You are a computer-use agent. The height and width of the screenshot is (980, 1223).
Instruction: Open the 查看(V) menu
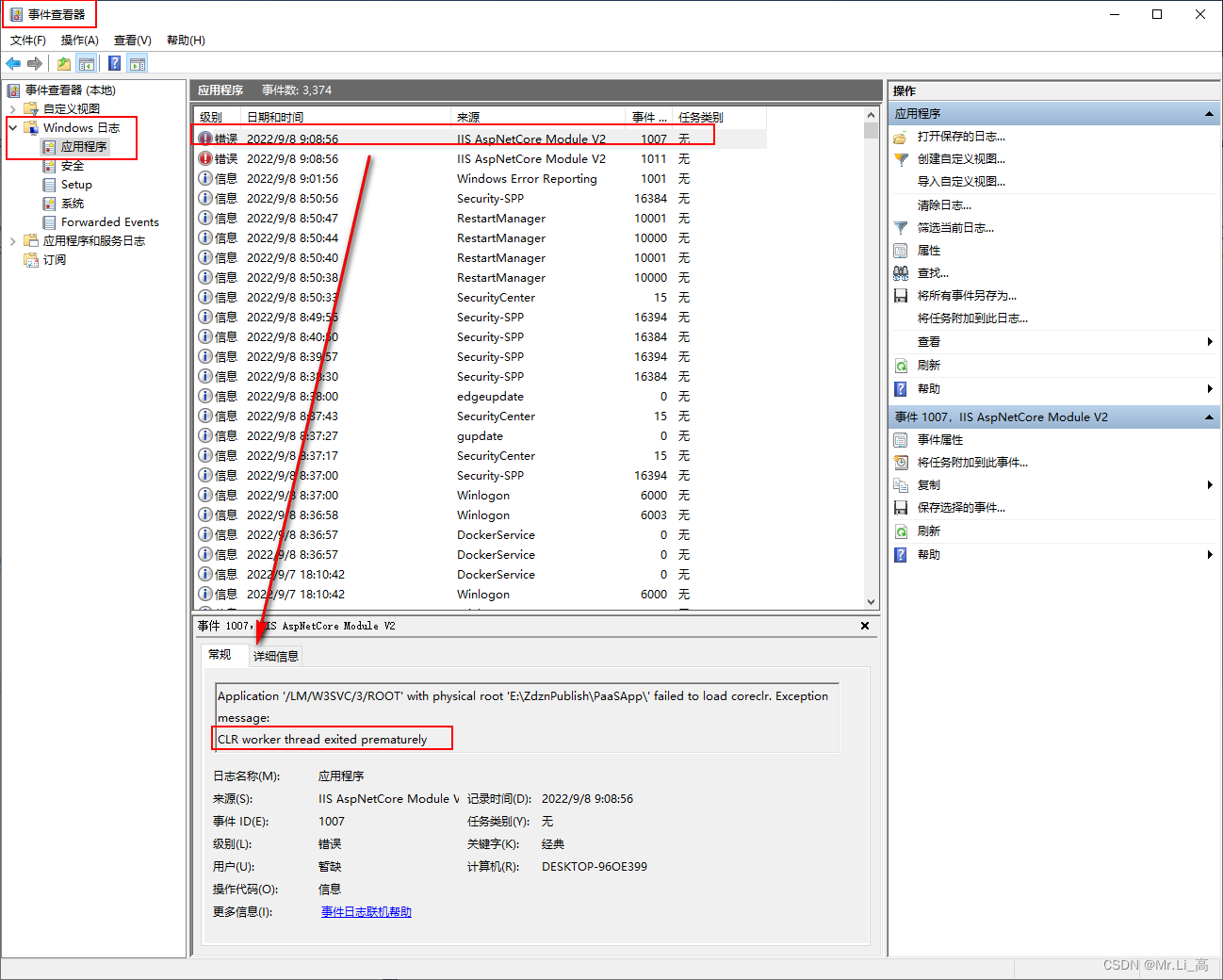133,41
